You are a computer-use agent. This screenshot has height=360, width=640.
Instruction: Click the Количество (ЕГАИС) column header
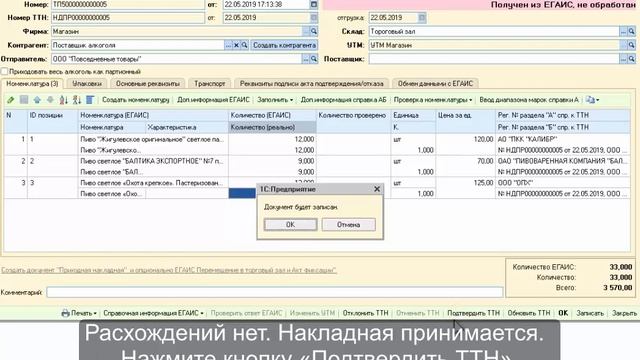point(272,116)
